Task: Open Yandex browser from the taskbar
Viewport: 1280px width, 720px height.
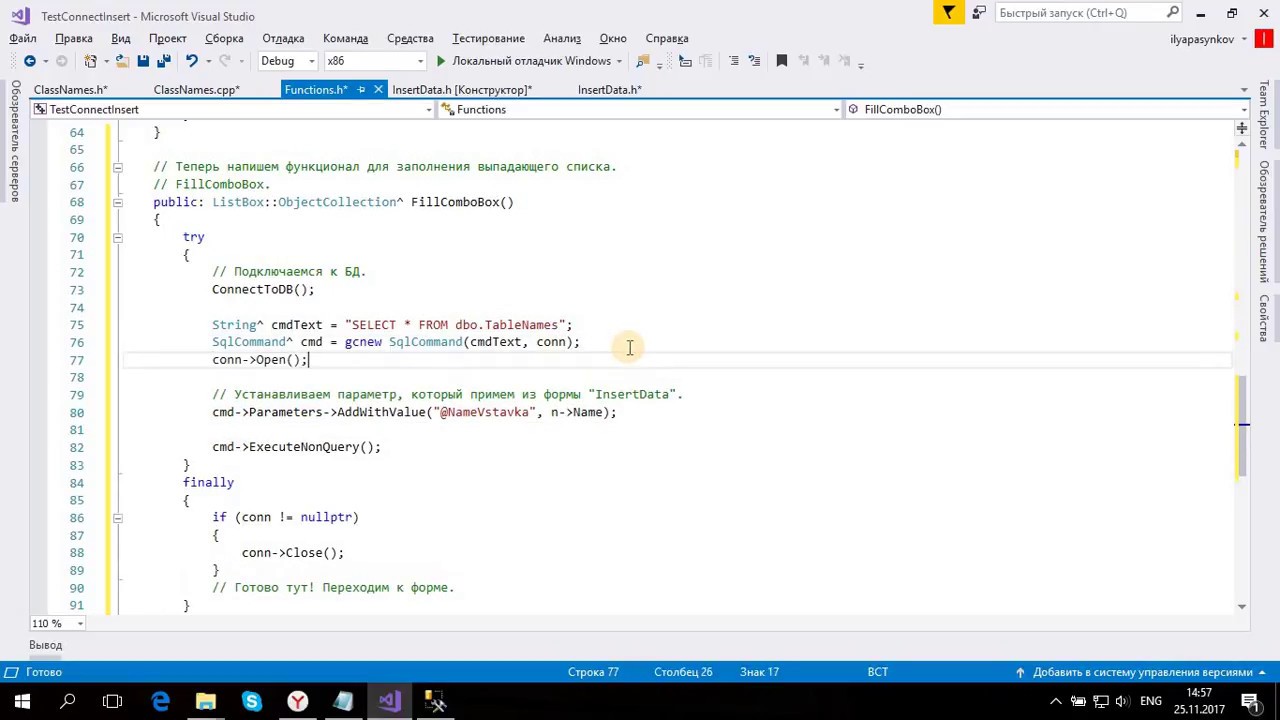Action: (x=298, y=701)
